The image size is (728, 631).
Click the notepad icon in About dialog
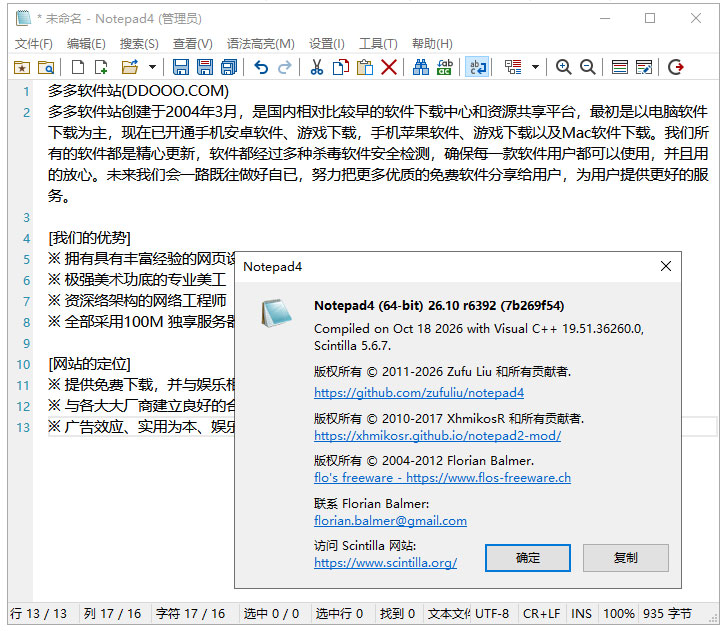[x=276, y=313]
